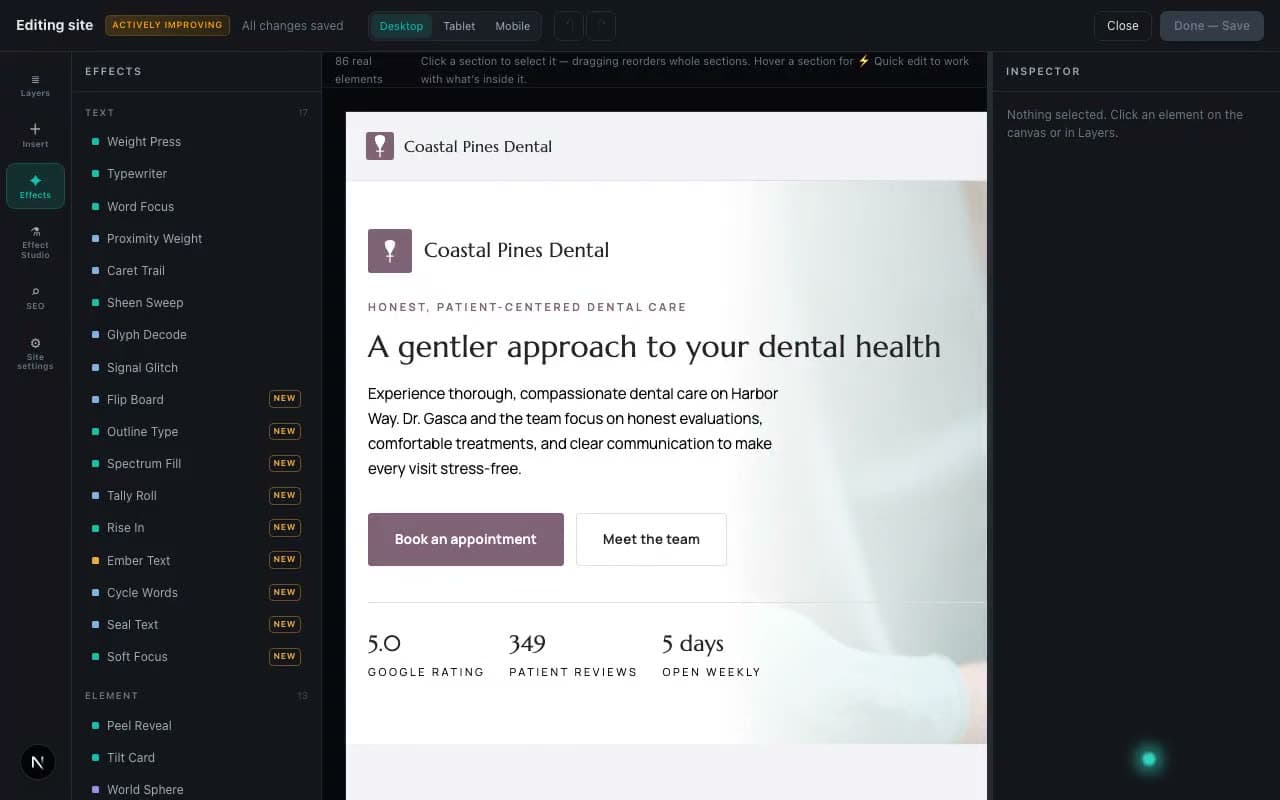Select the Weight Press text effect
The width and height of the screenshot is (1280, 800).
pyautogui.click(x=196, y=142)
